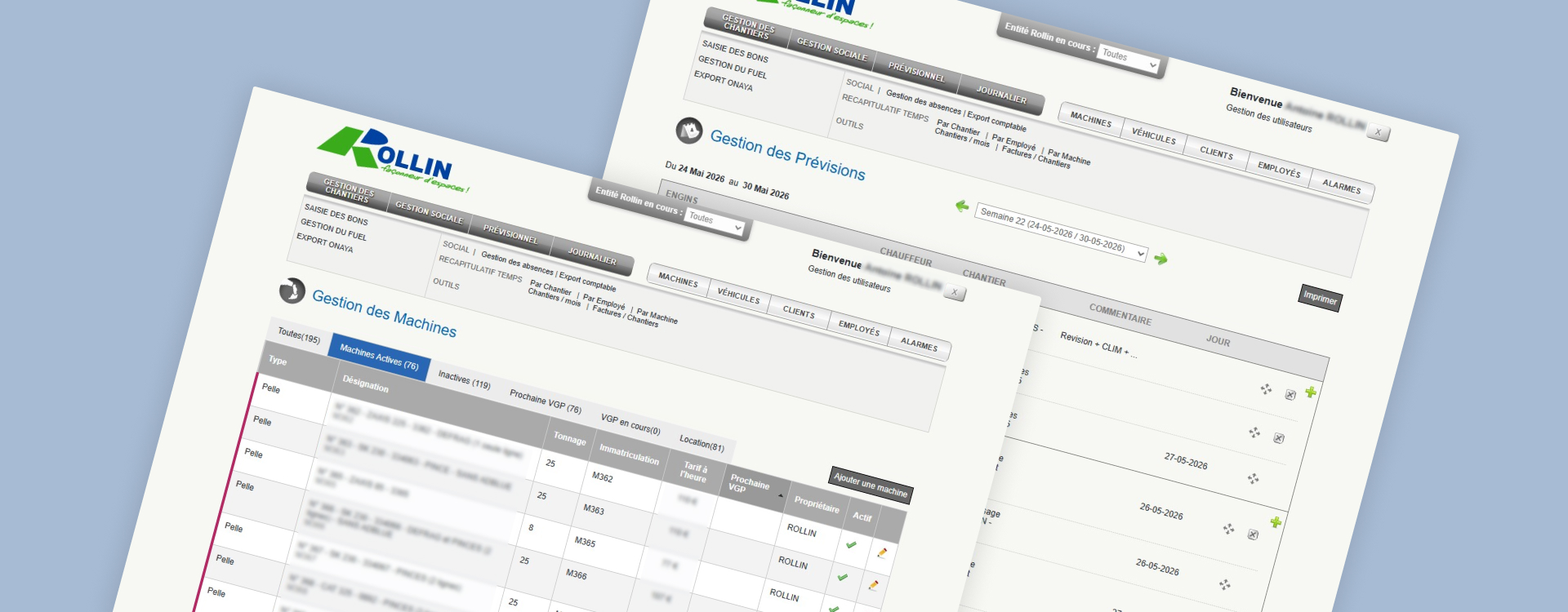Click Véhicules nav button in Prévisions window

coord(1154,135)
